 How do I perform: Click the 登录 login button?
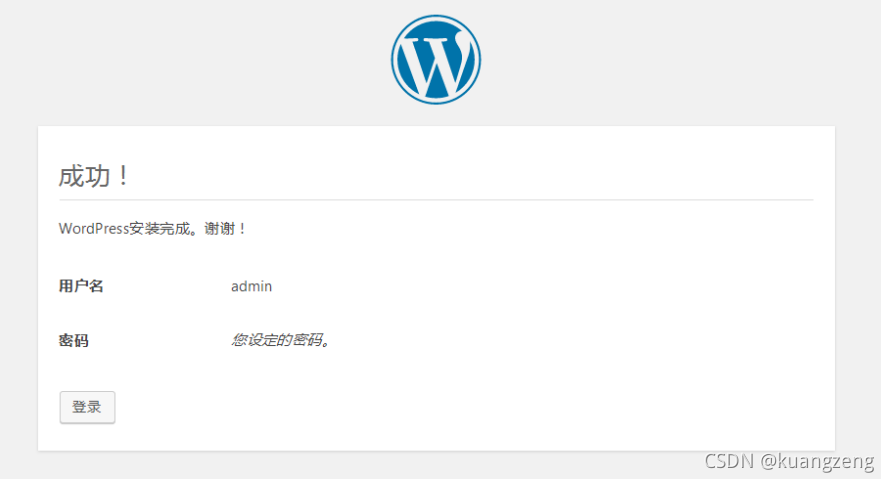coord(87,407)
